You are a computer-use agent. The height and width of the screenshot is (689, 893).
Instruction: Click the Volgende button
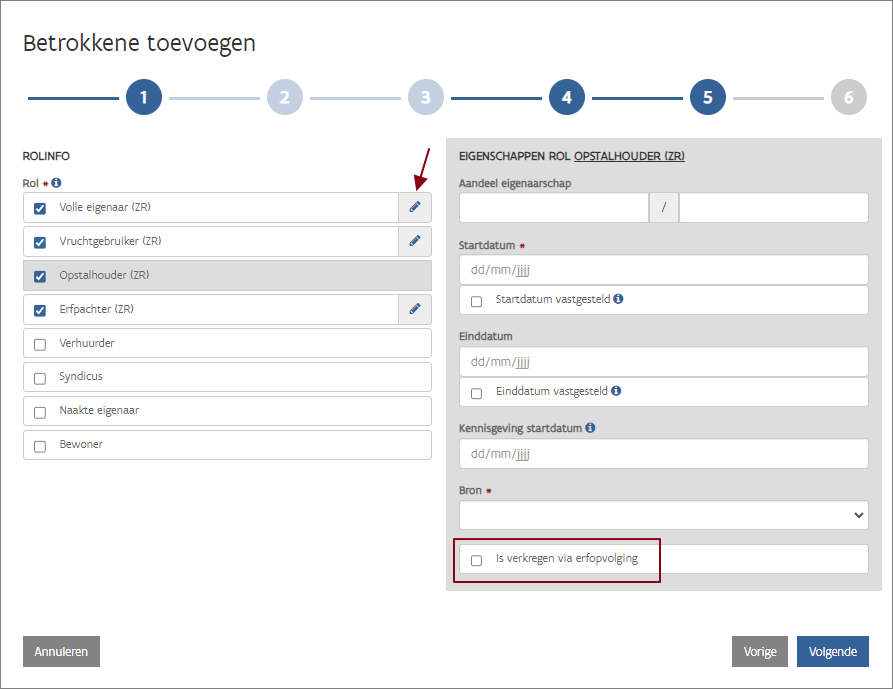click(832, 651)
